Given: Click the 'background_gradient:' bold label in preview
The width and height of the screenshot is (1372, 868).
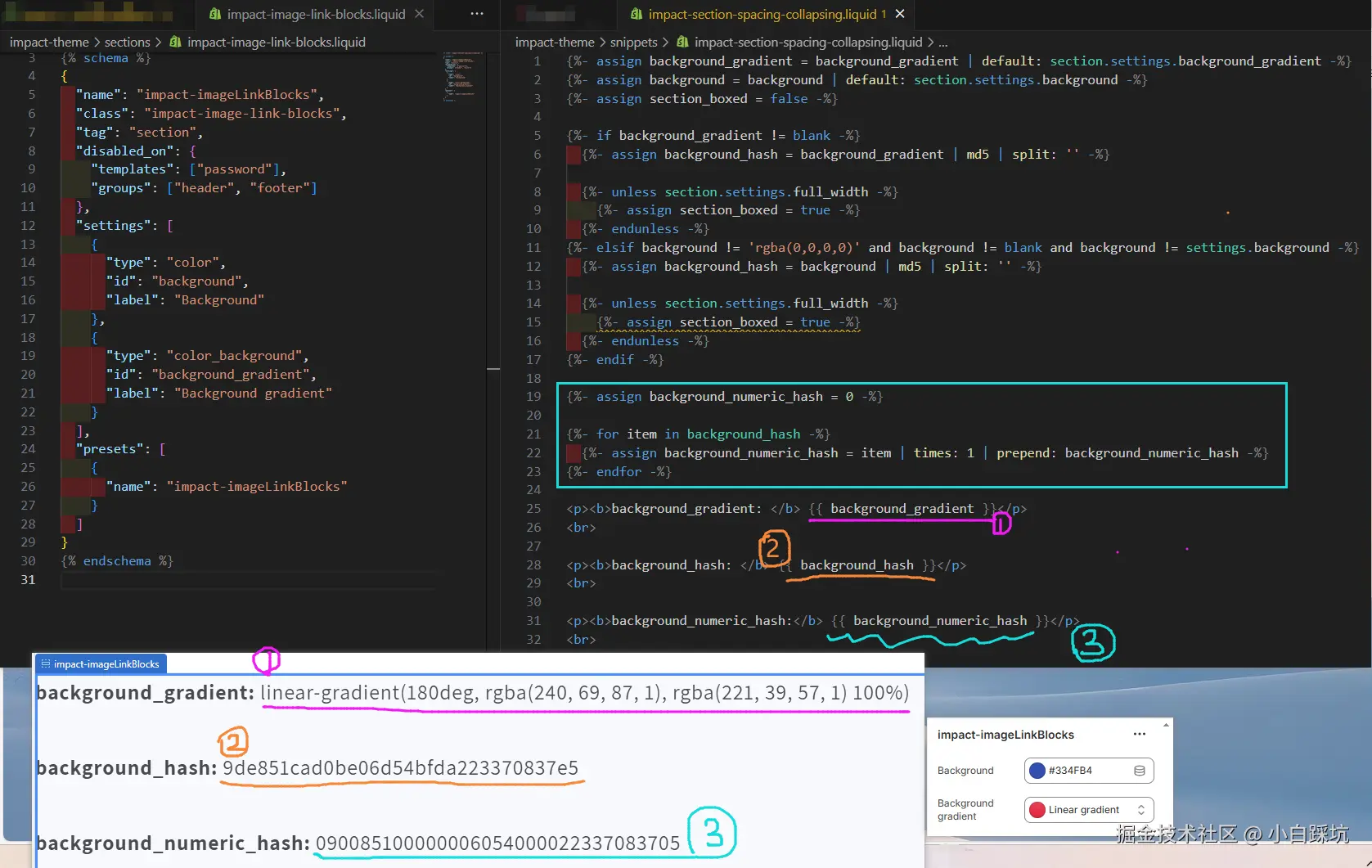Looking at the screenshot, I should 146,693.
